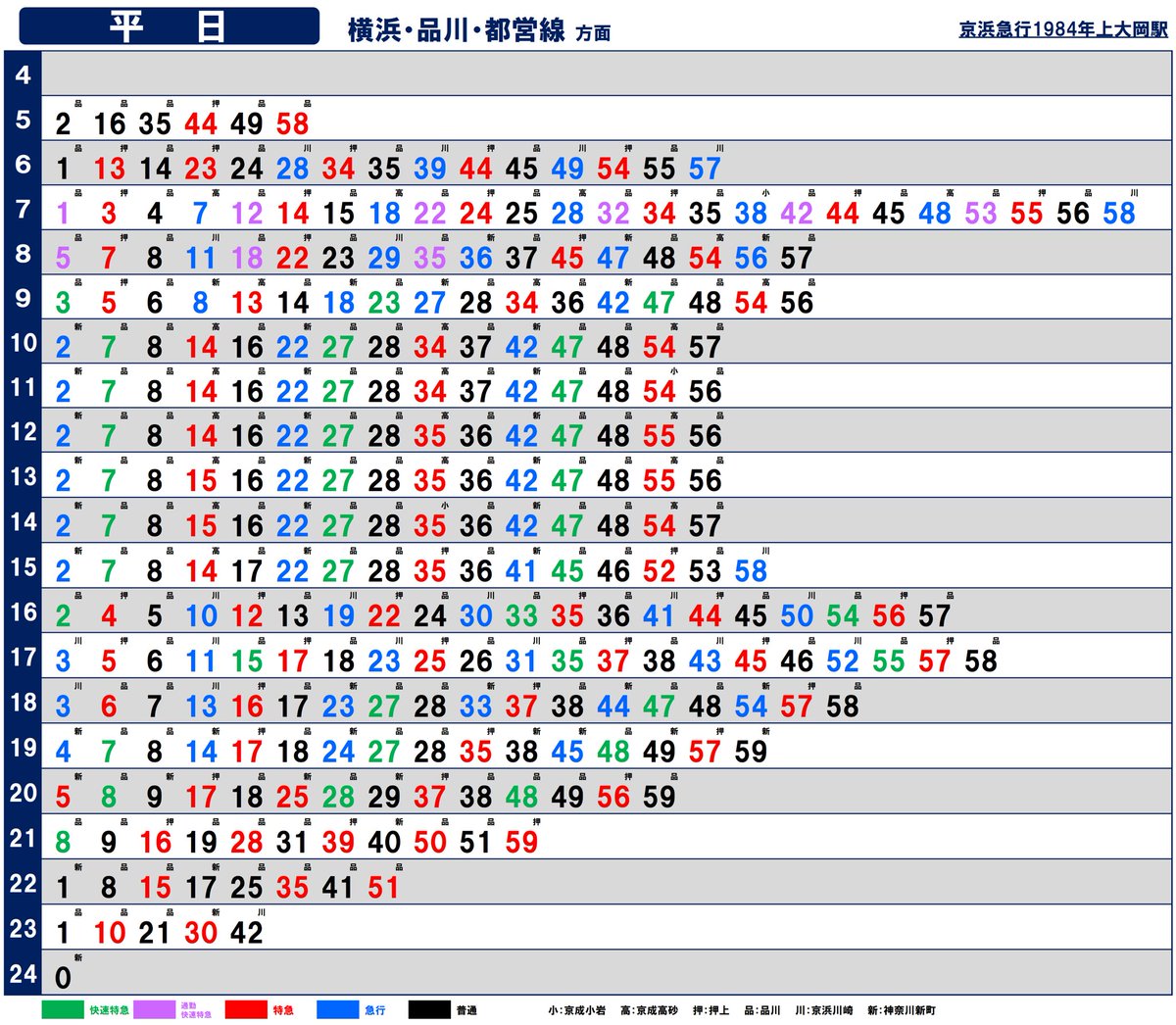Click black 57 departure in the 14 o'clock row
Image resolution: width=1176 pixels, height=1025 pixels.
[705, 526]
